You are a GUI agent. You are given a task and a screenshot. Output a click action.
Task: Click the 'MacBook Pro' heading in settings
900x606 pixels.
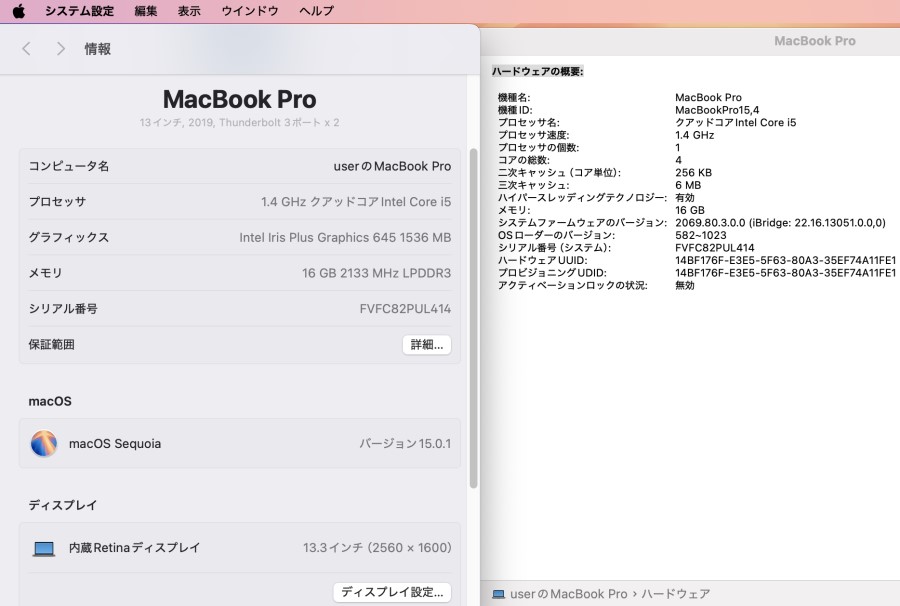(x=239, y=99)
